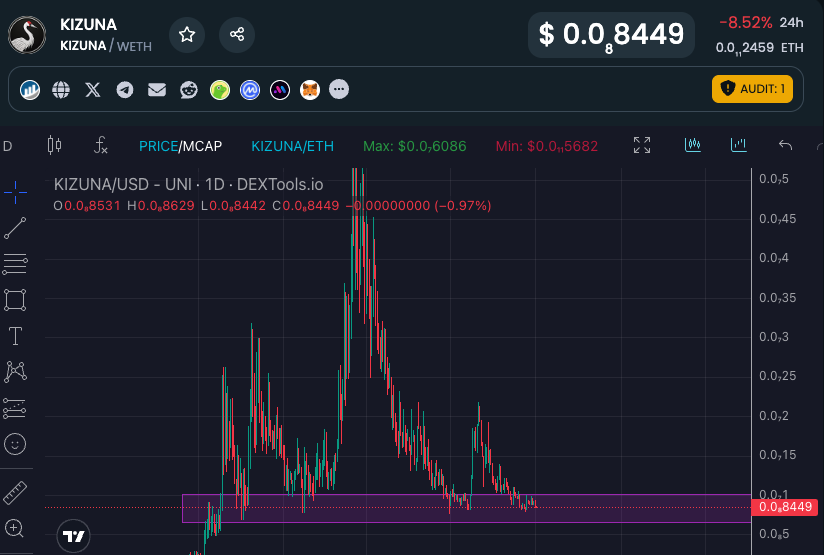This screenshot has height=555, width=824.
Task: Add KIZUNA to favorites with star icon
Action: 187,35
